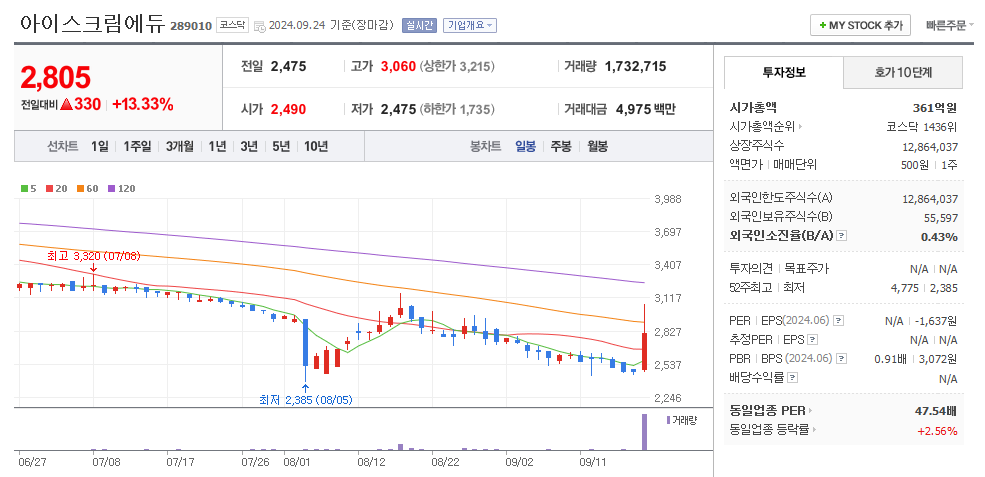The height and width of the screenshot is (477, 985).
Task: Click the 하한가 1,735 lower limit text
Action: click(457, 109)
